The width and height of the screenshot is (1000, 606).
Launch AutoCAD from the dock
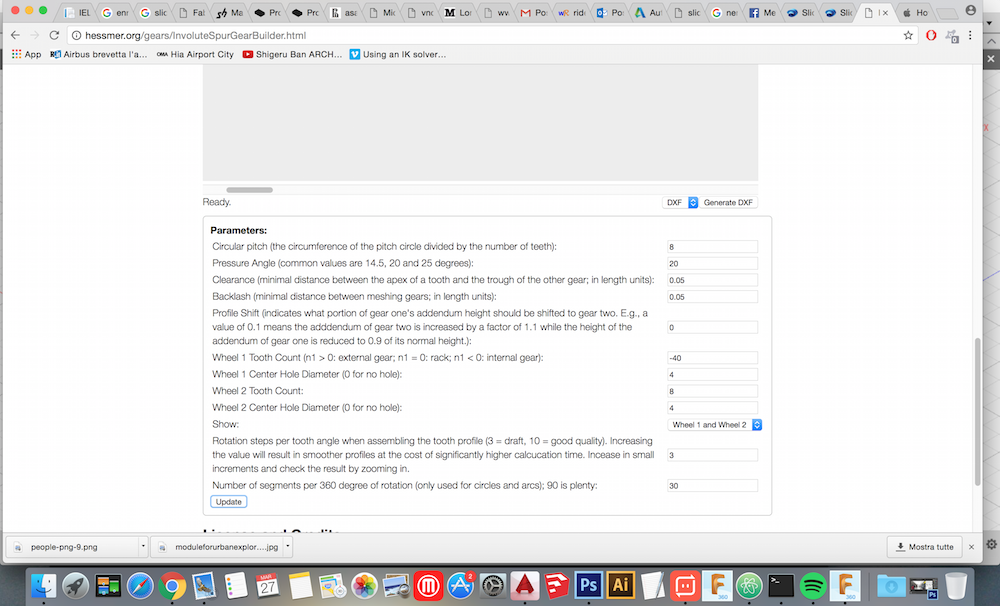[524, 586]
